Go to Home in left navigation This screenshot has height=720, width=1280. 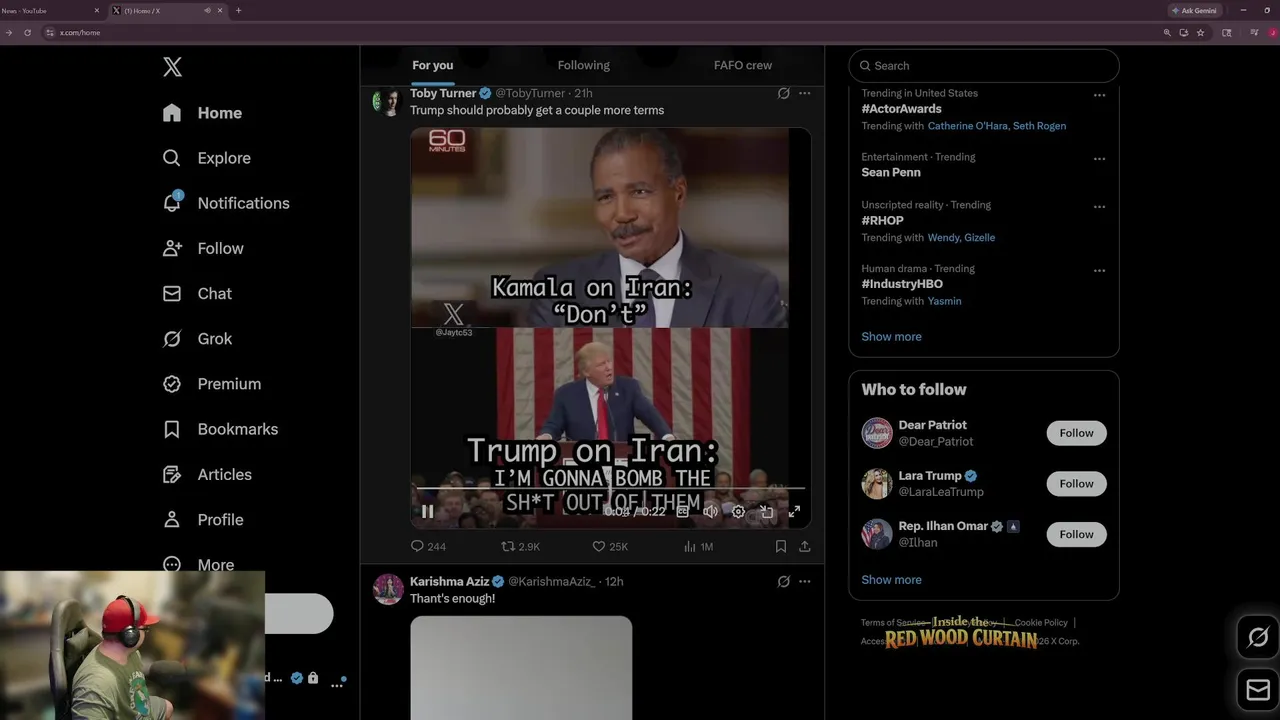203,113
